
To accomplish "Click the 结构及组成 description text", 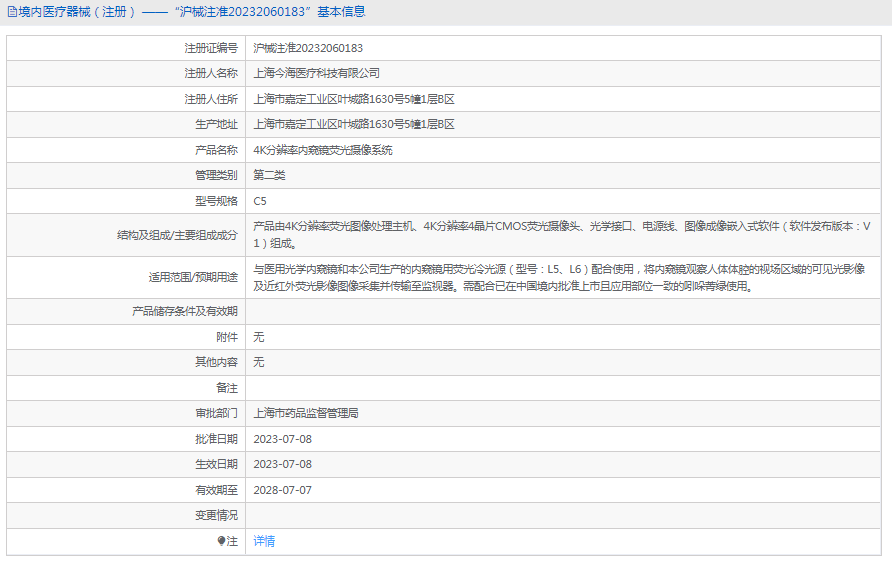I will [x=561, y=235].
